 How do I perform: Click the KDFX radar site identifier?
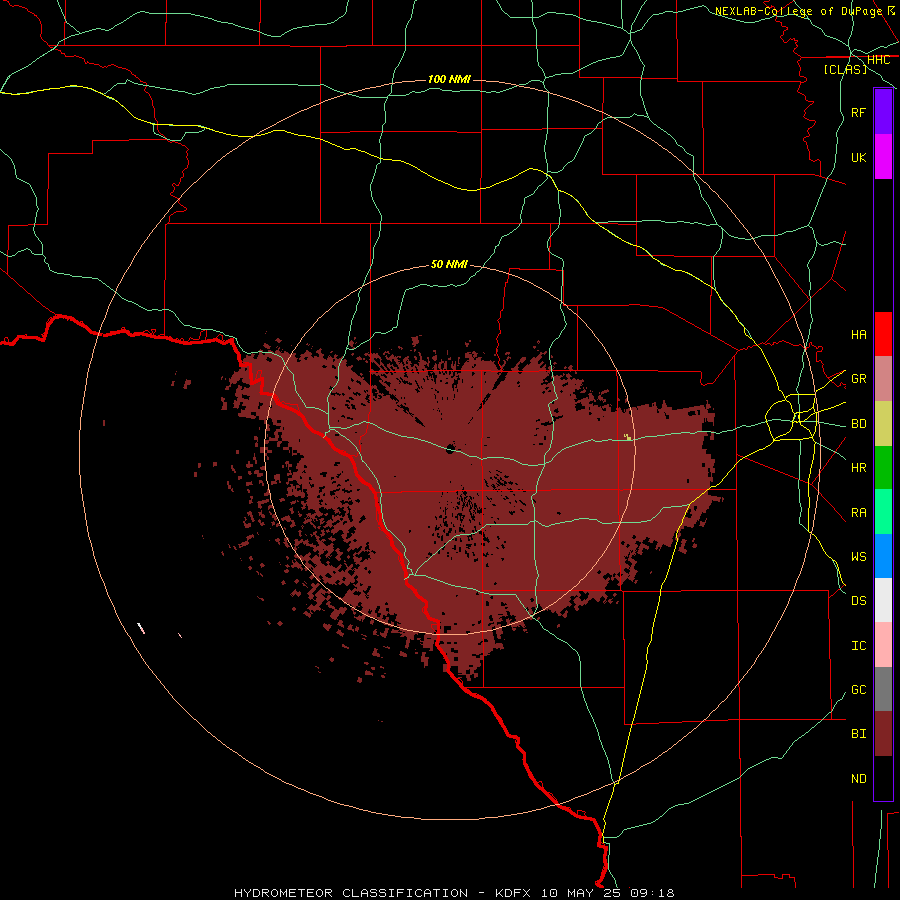click(513, 893)
